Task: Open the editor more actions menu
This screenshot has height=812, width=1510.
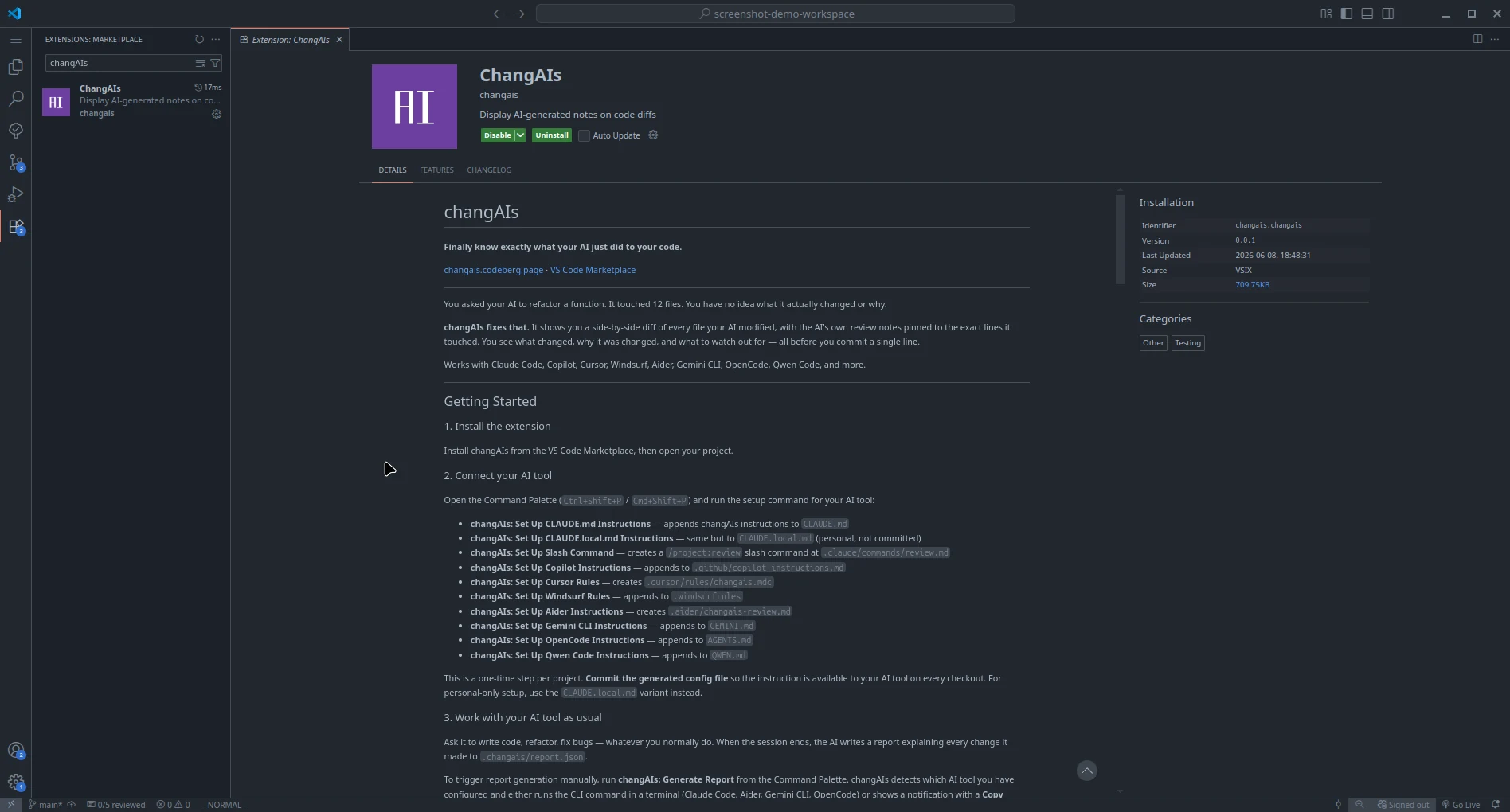Action: click(x=1495, y=39)
